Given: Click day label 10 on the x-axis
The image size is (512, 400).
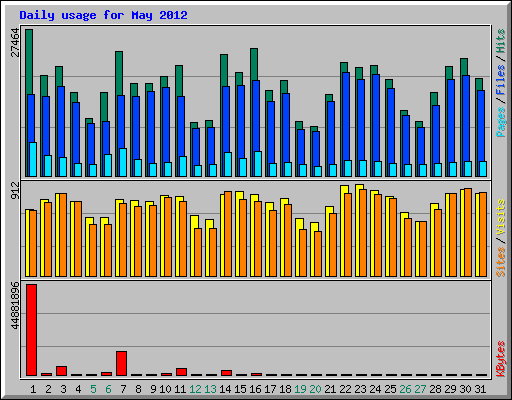Looking at the screenshot, I should 165,389.
